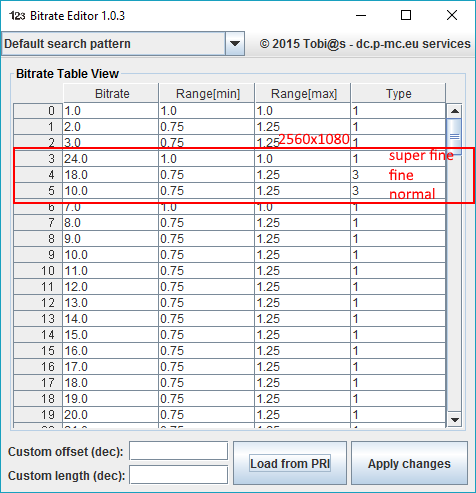Image resolution: width=476 pixels, height=493 pixels.
Task: Select bitrate cell 10.0 in row 9
Action: [x=111, y=255]
